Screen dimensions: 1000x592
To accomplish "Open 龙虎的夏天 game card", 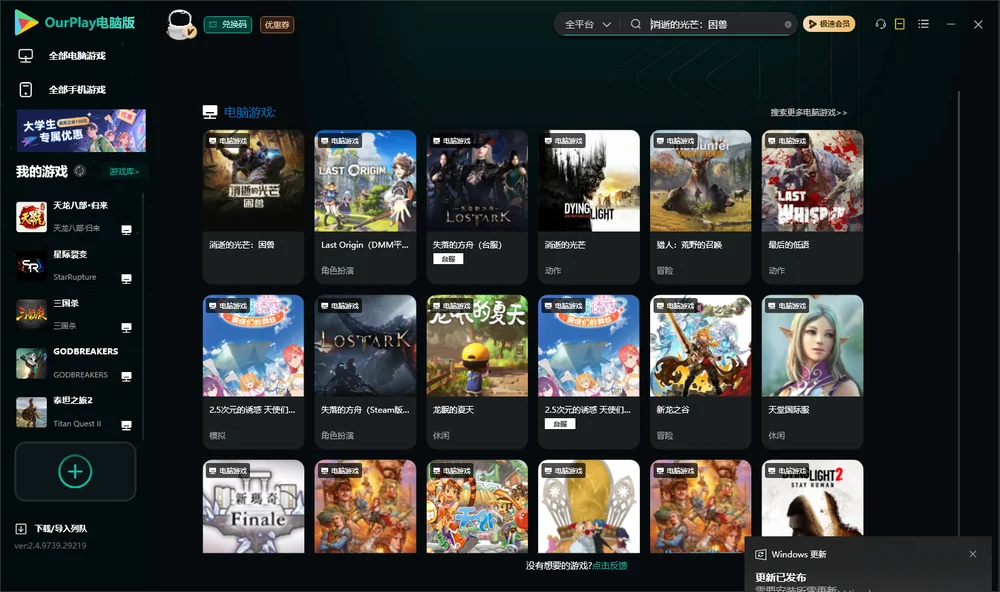I will coord(477,371).
